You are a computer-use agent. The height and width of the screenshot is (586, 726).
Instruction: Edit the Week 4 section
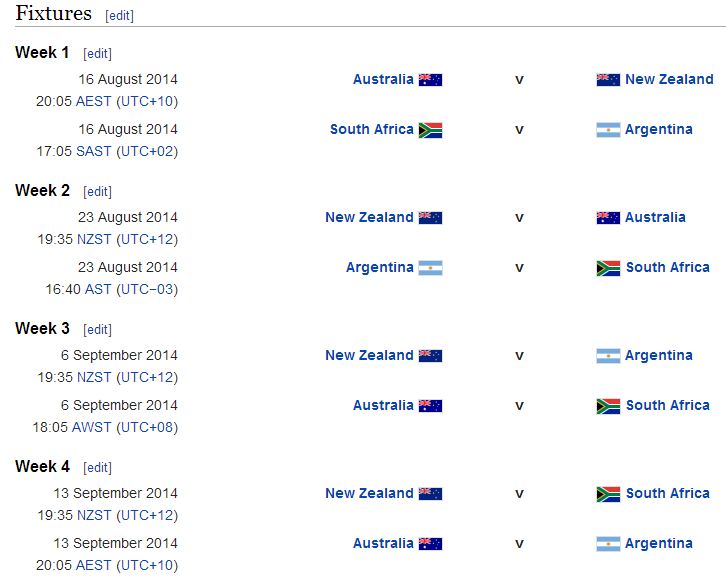tap(97, 468)
